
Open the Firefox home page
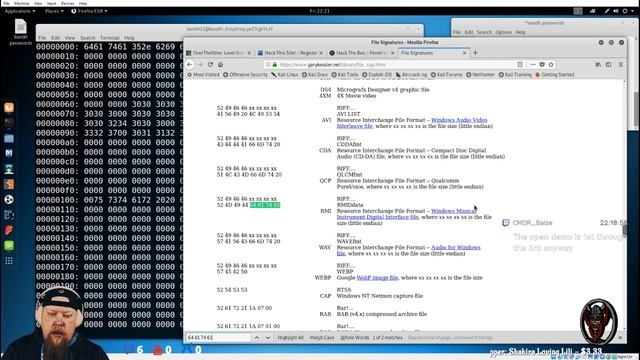coord(220,64)
